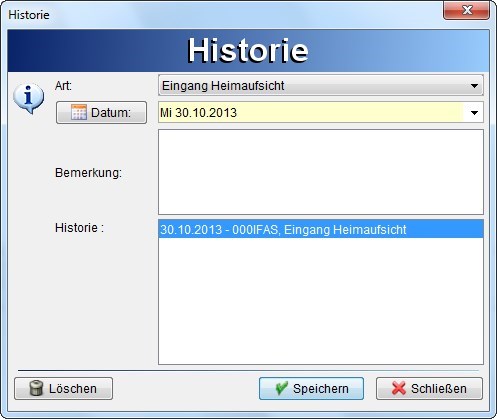This screenshot has width=497, height=419.
Task: Expand the date picker dropdown arrow
Action: coord(474,113)
